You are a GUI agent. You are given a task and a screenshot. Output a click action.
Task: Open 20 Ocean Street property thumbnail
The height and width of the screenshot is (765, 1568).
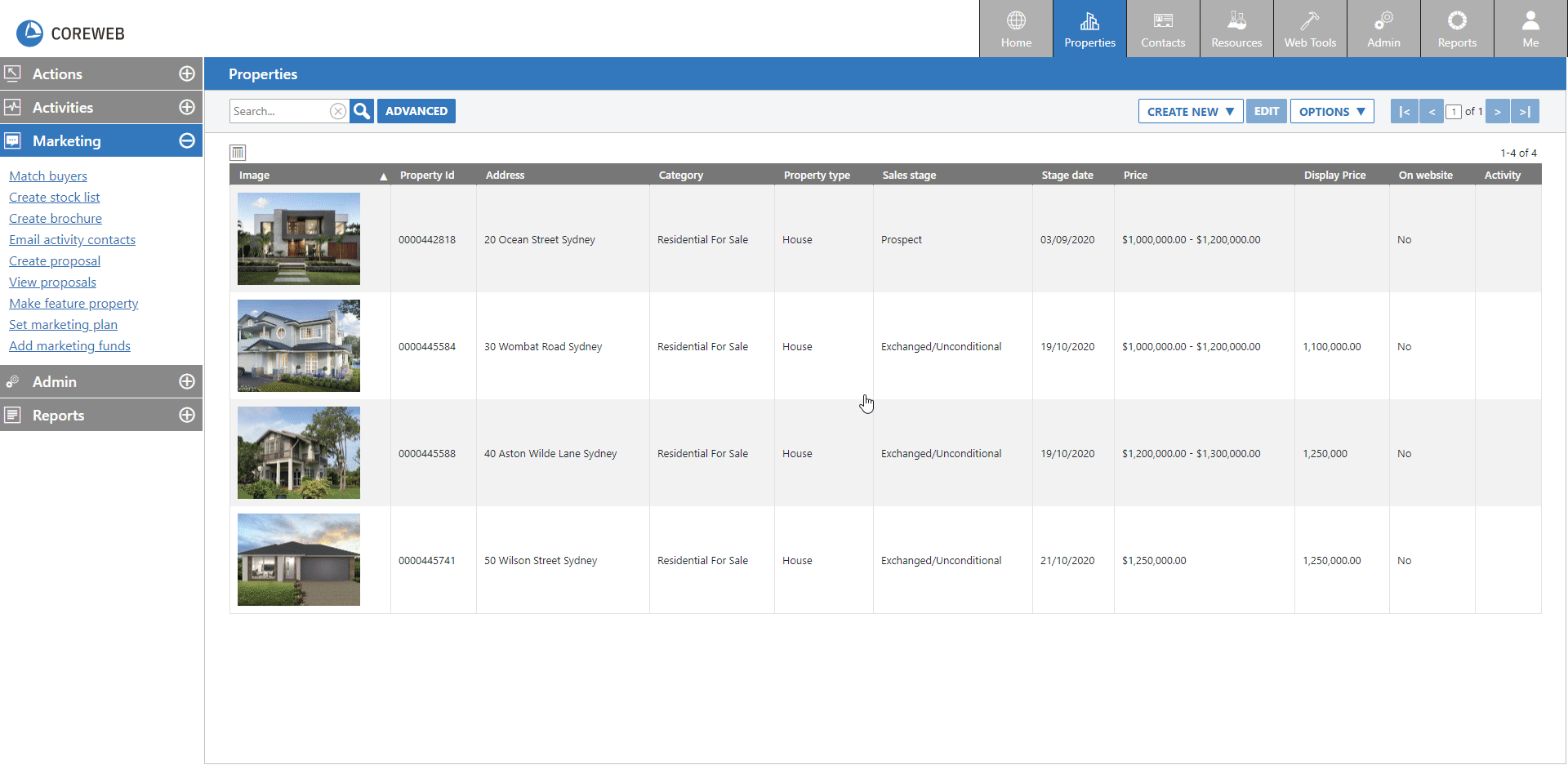tap(299, 238)
